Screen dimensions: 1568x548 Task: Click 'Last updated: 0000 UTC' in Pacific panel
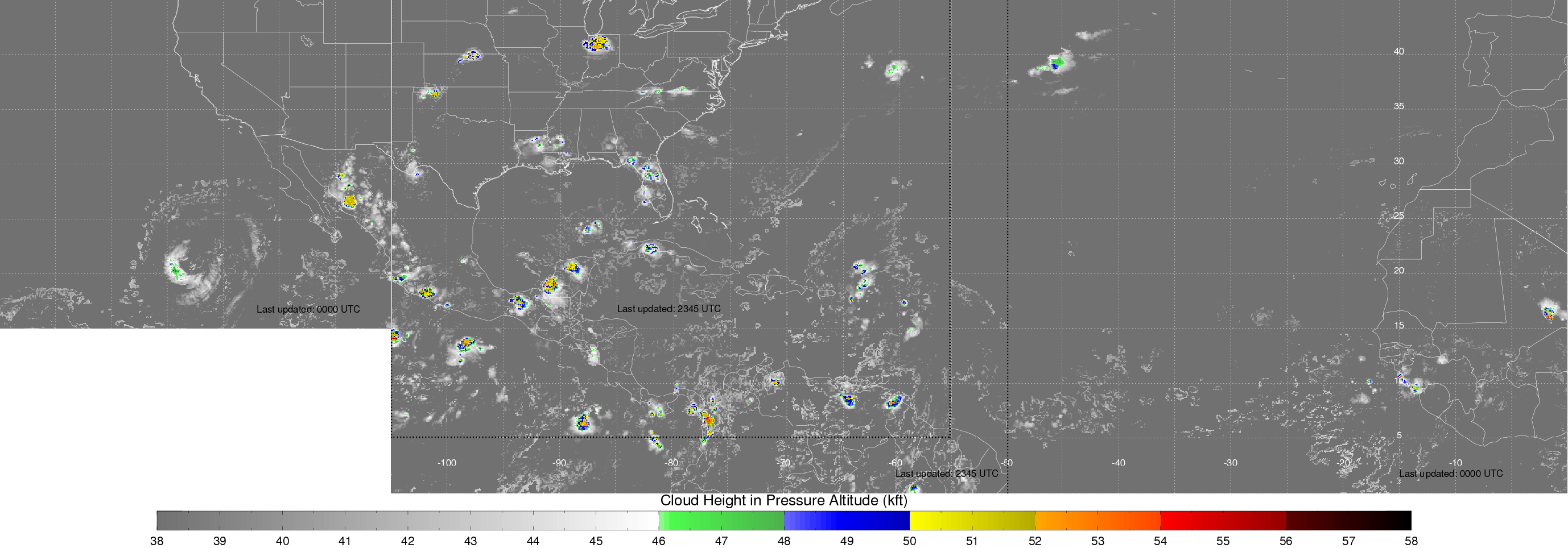click(x=308, y=310)
